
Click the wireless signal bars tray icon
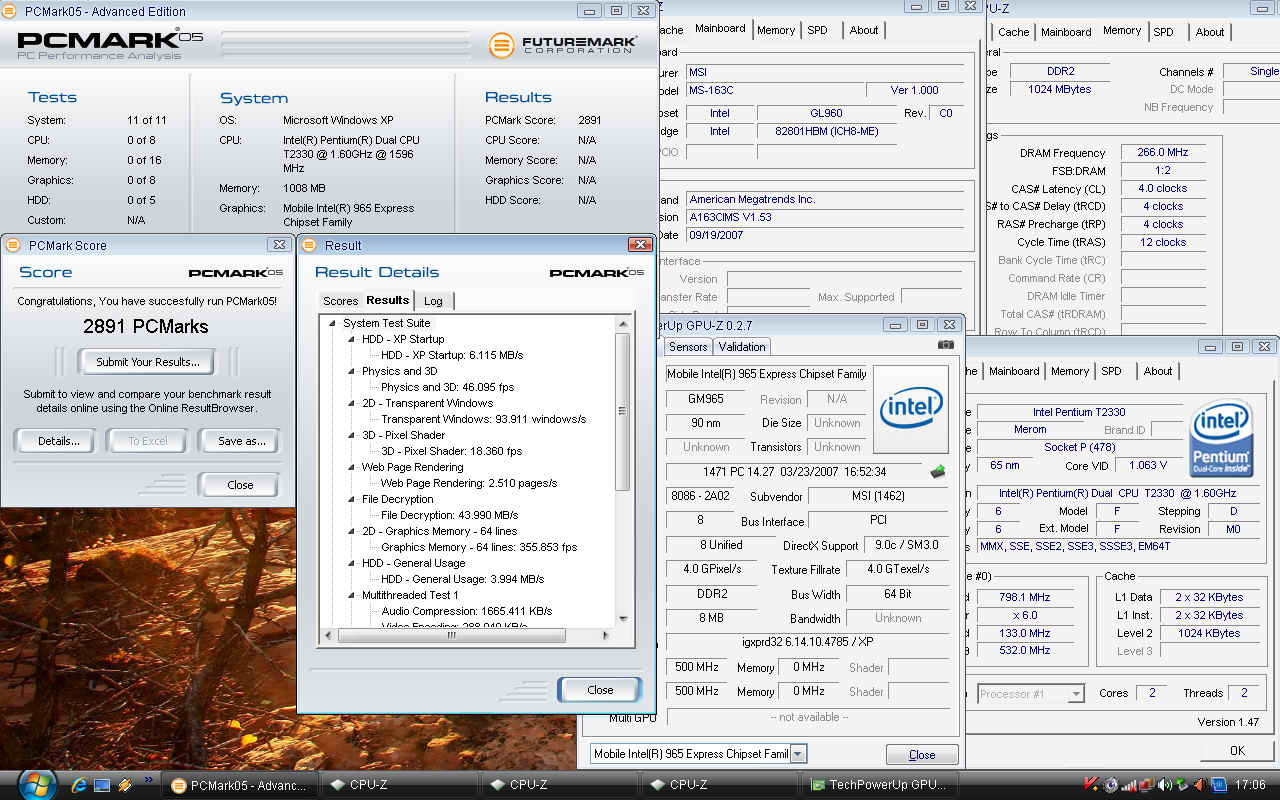click(1128, 785)
